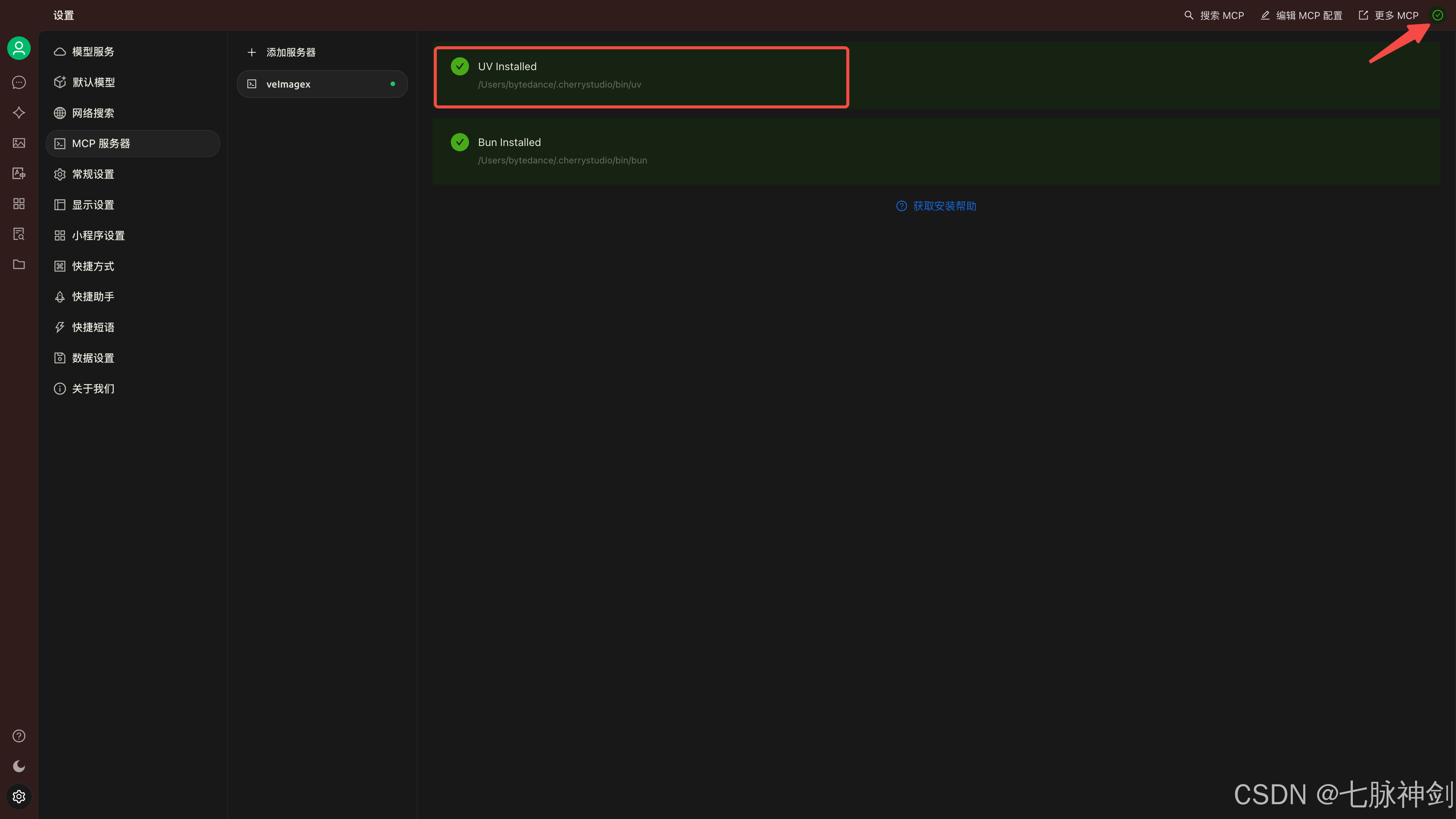This screenshot has width=1456, height=819.
Task: Open the mini apps grid icon
Action: pos(19,204)
